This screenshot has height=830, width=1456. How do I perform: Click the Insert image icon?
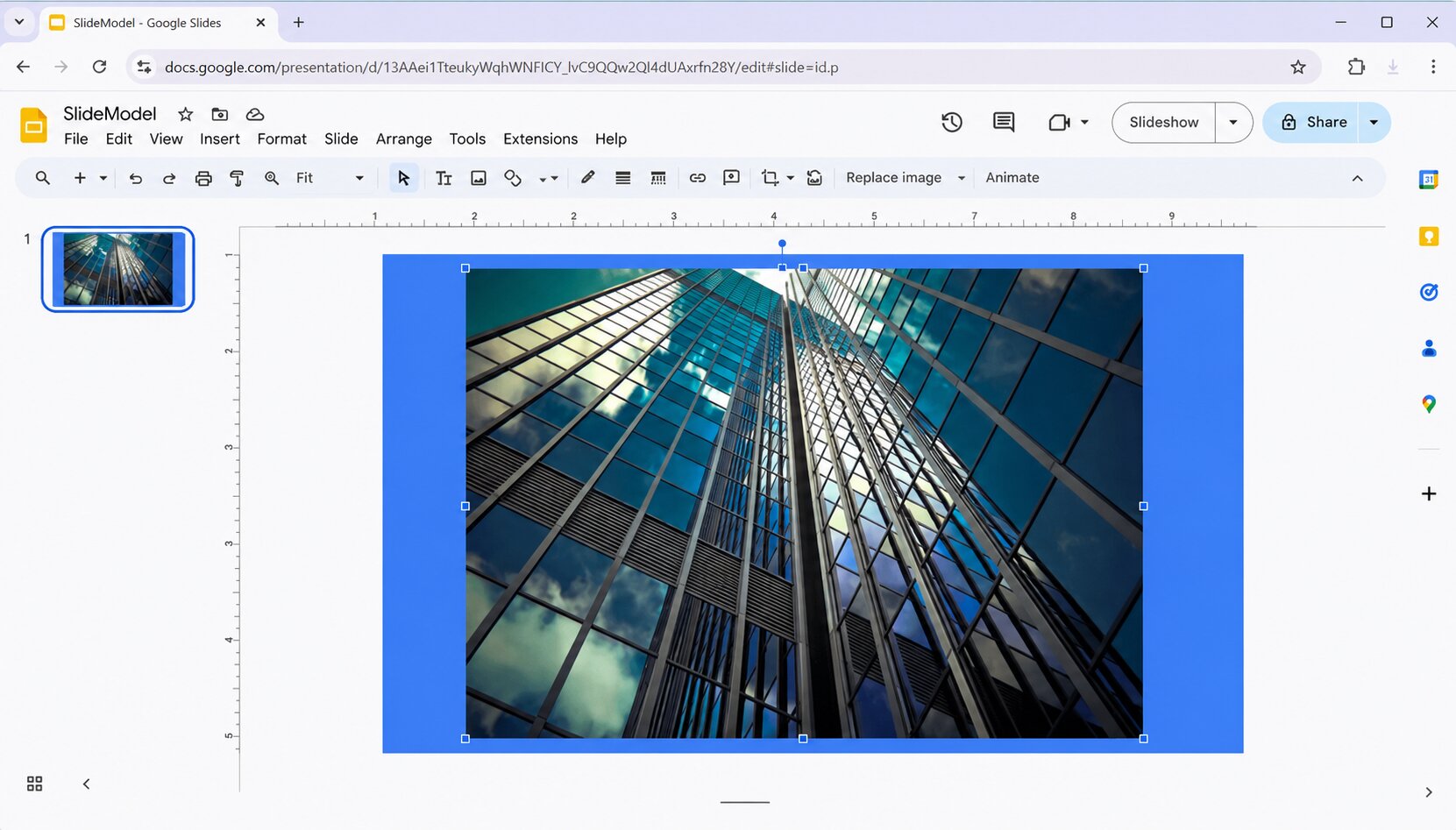pos(479,178)
